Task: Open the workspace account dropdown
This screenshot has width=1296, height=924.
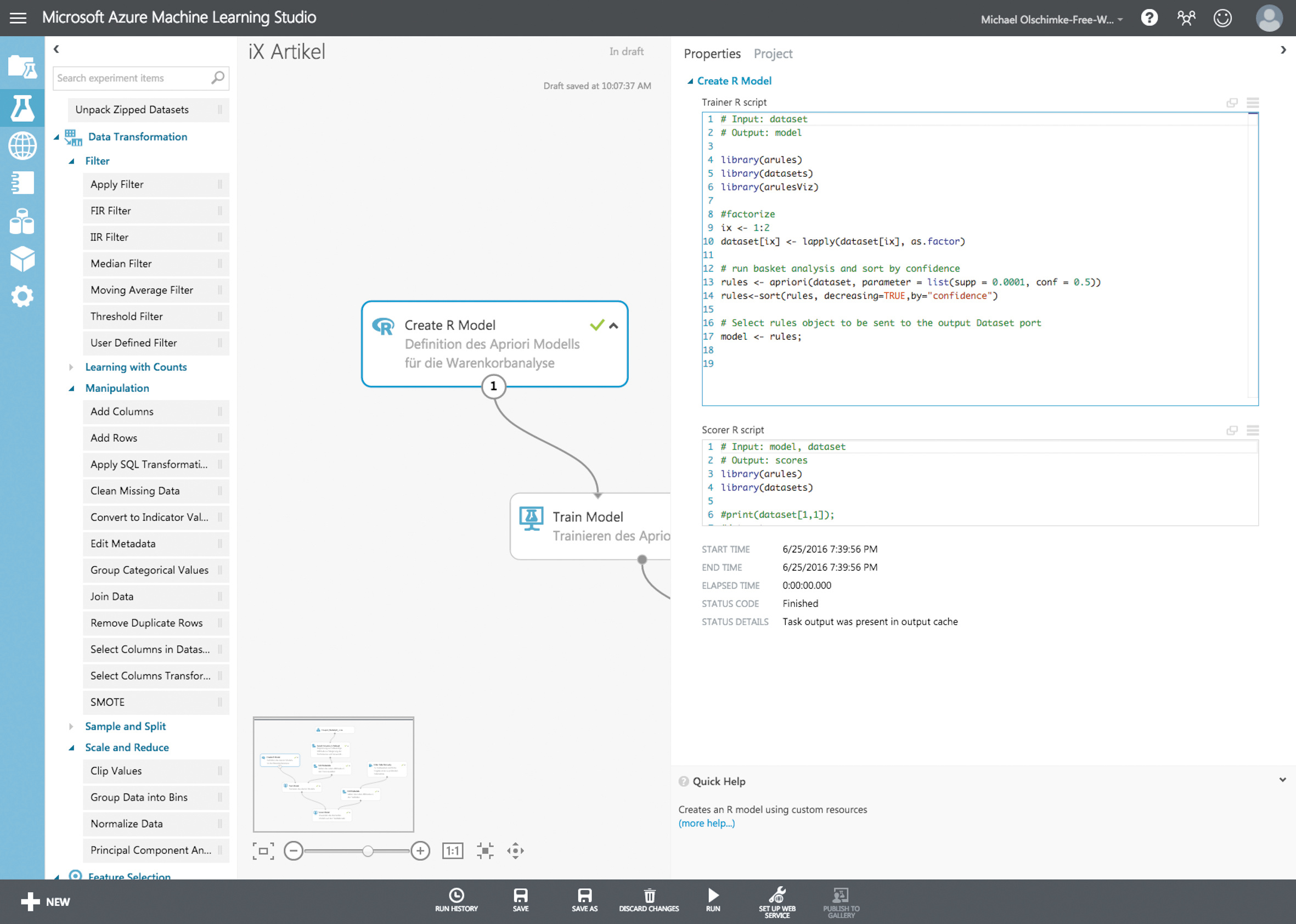Action: [x=1051, y=20]
